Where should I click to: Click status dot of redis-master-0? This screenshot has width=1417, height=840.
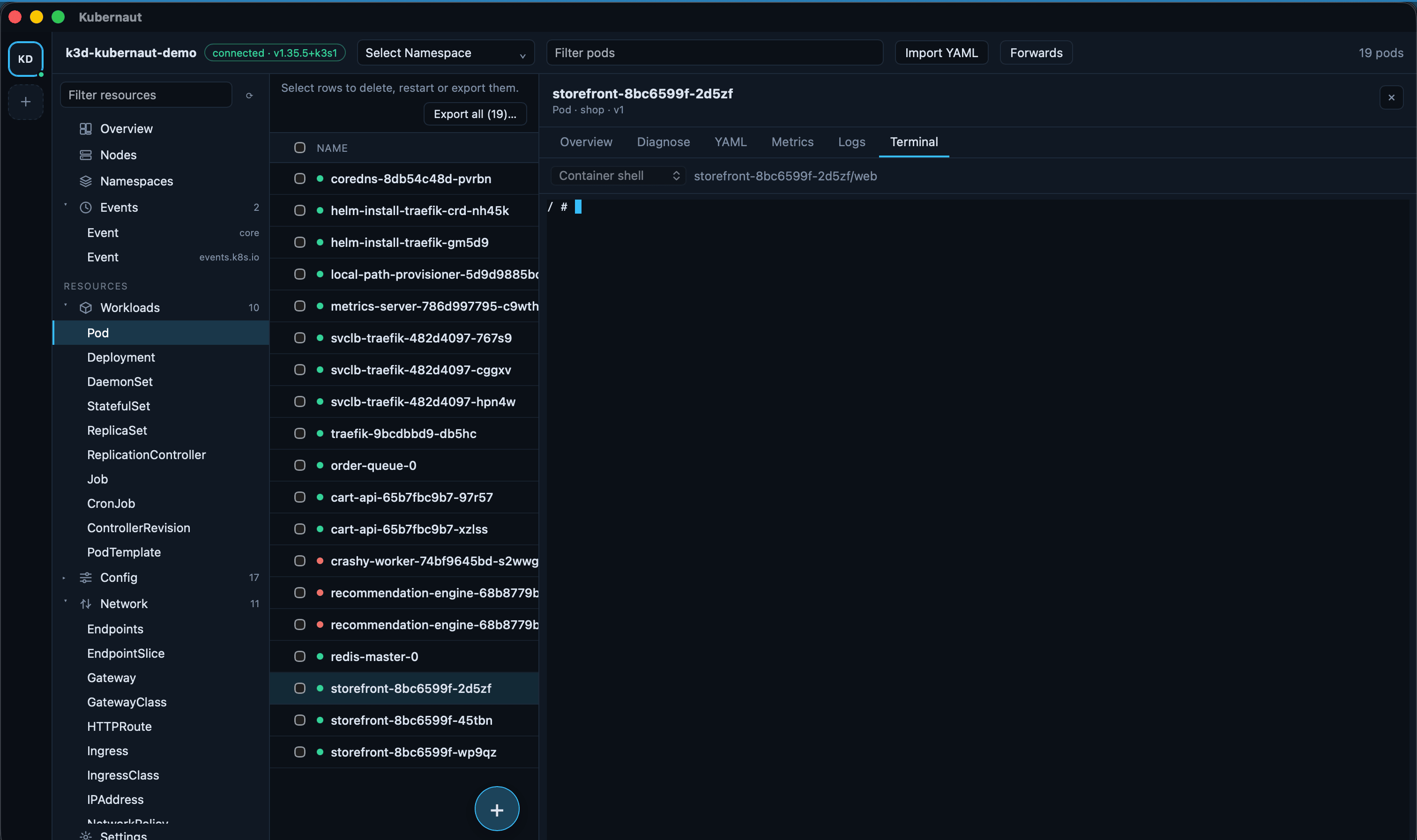pyautogui.click(x=320, y=657)
